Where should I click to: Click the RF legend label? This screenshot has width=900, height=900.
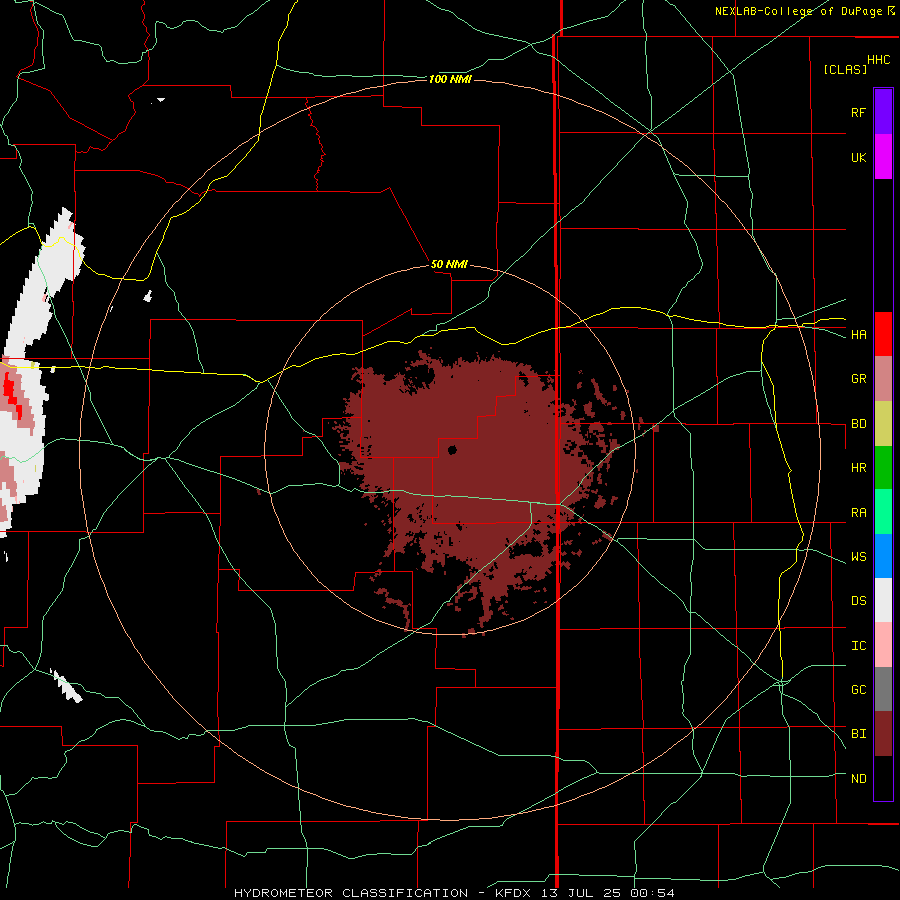coord(858,112)
